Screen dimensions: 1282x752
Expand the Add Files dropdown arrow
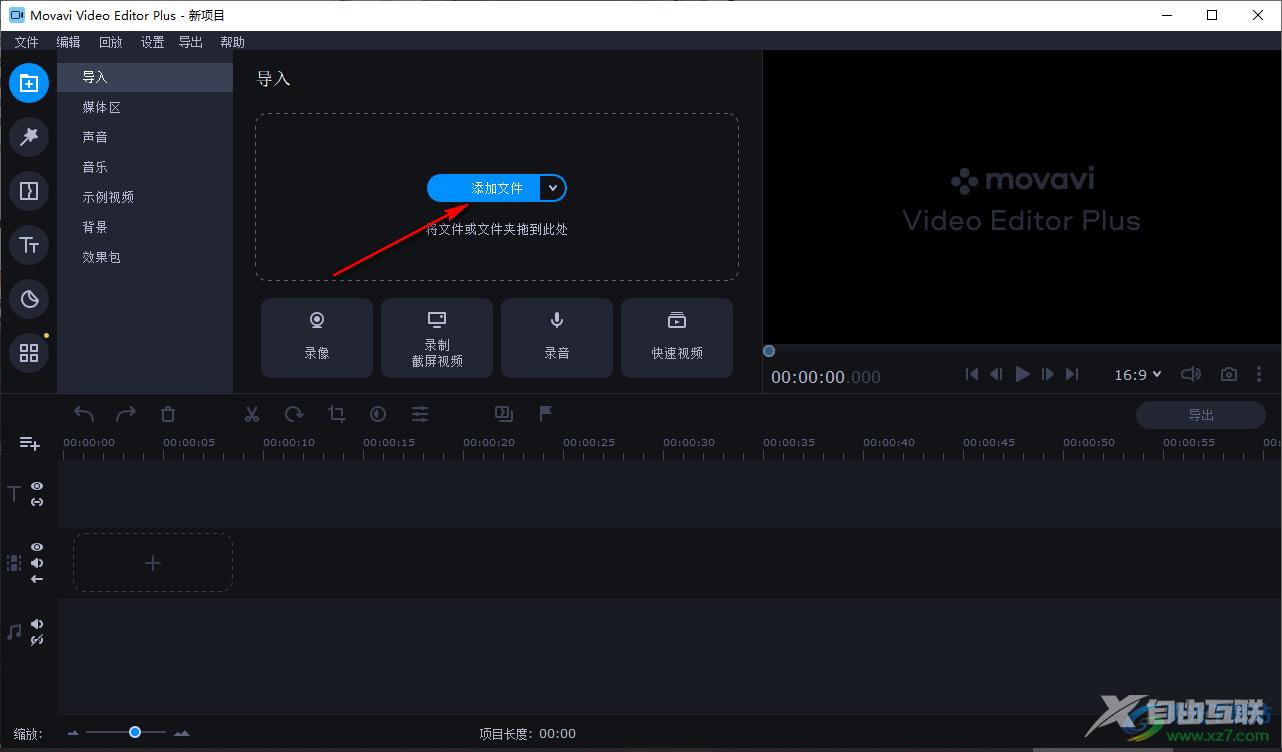553,188
